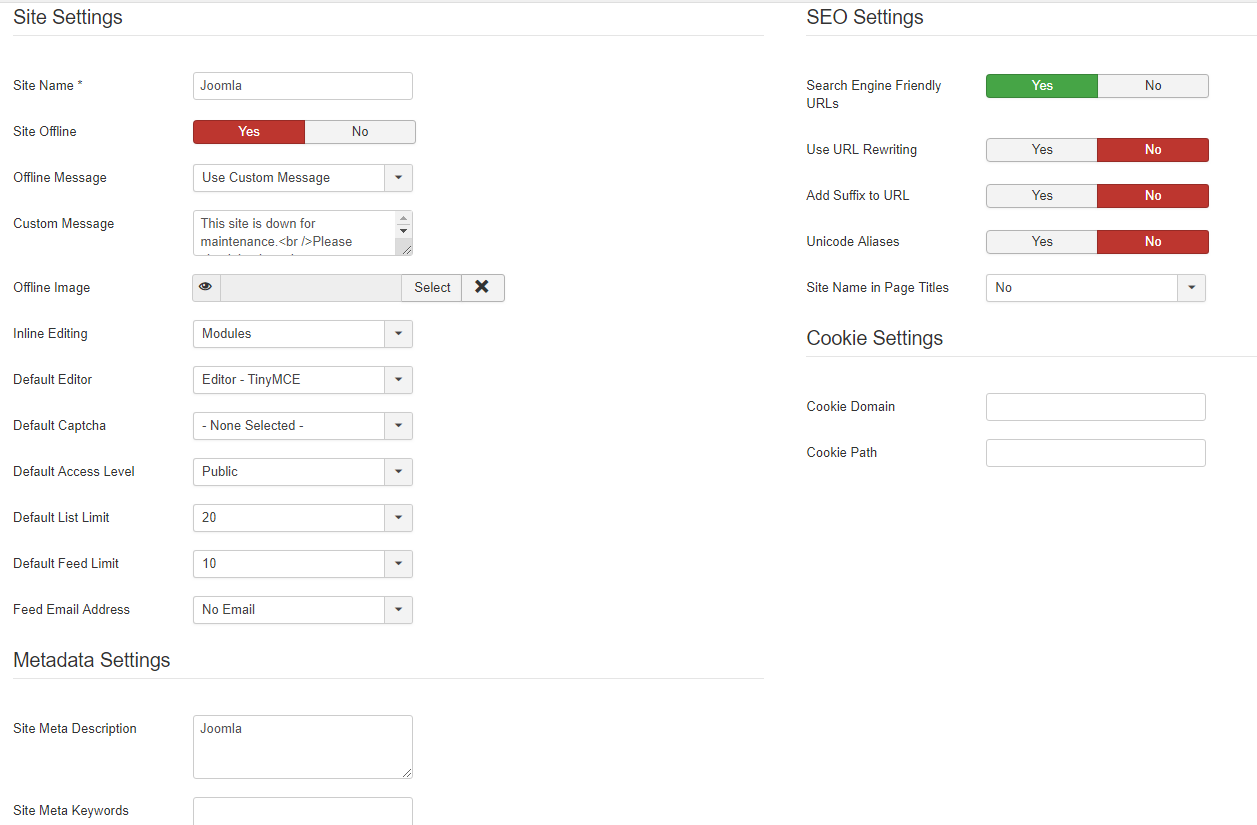The height and width of the screenshot is (825, 1257).
Task: Open the Inline Editing dropdown
Action: pyautogui.click(x=302, y=334)
